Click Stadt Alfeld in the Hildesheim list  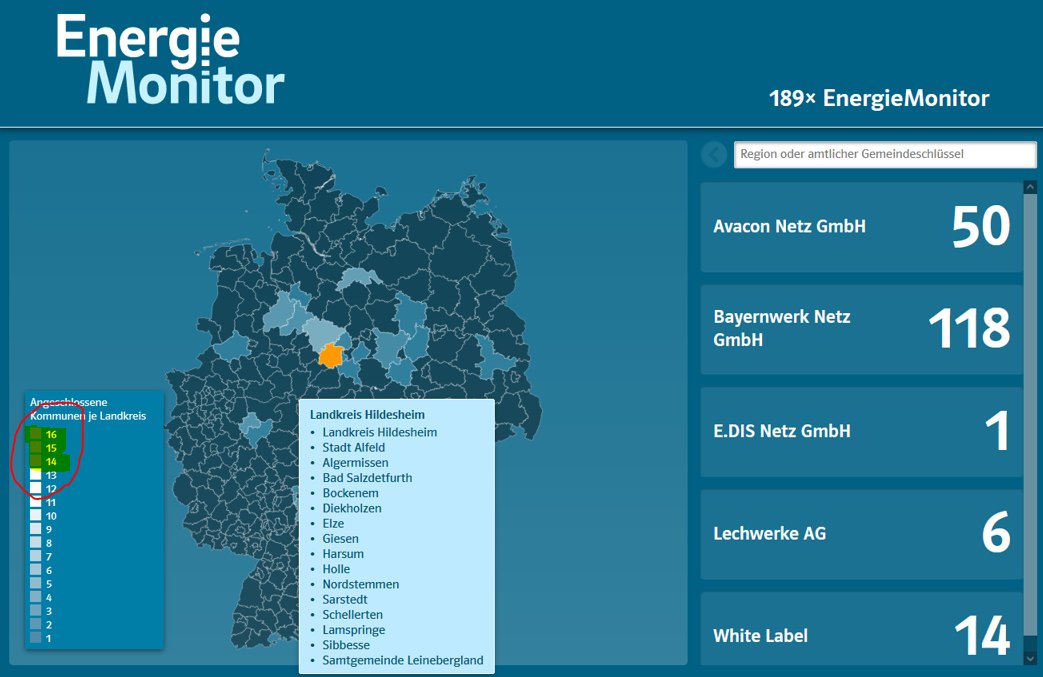(x=353, y=448)
